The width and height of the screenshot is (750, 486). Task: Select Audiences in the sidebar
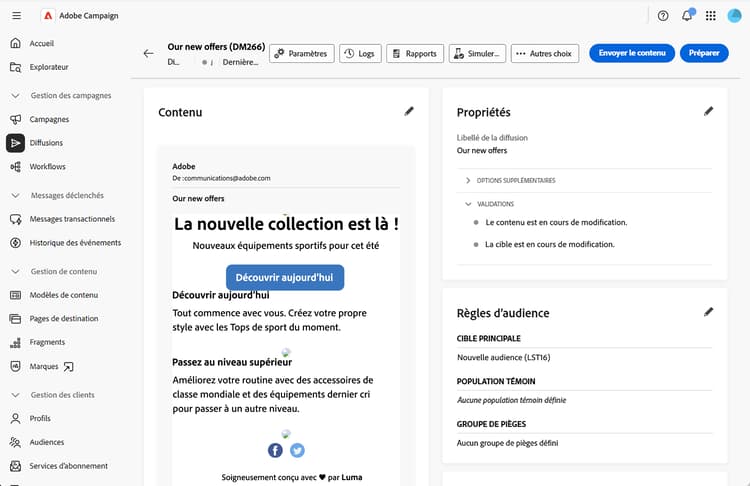(x=46, y=442)
